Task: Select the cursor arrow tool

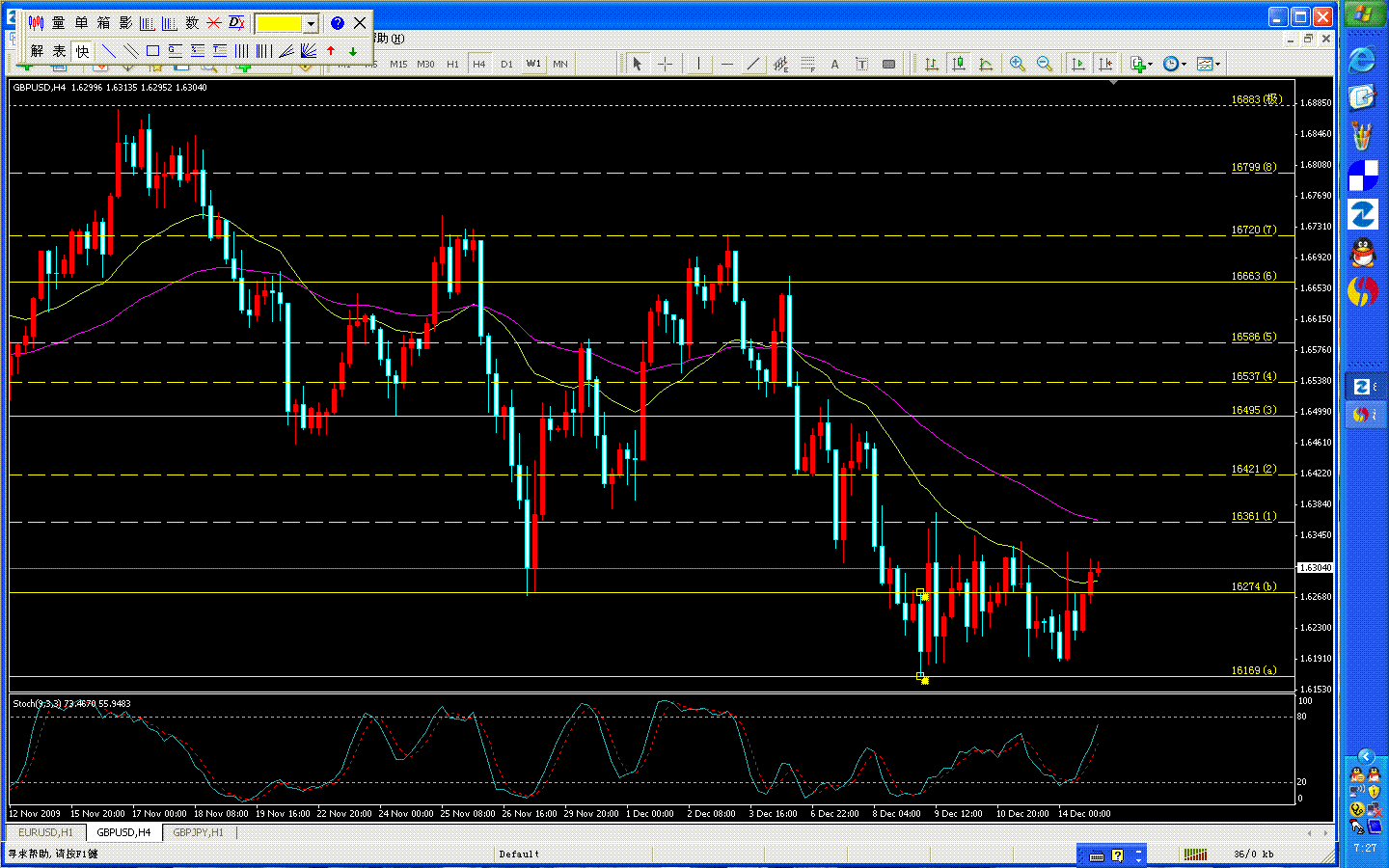Action: (x=637, y=64)
